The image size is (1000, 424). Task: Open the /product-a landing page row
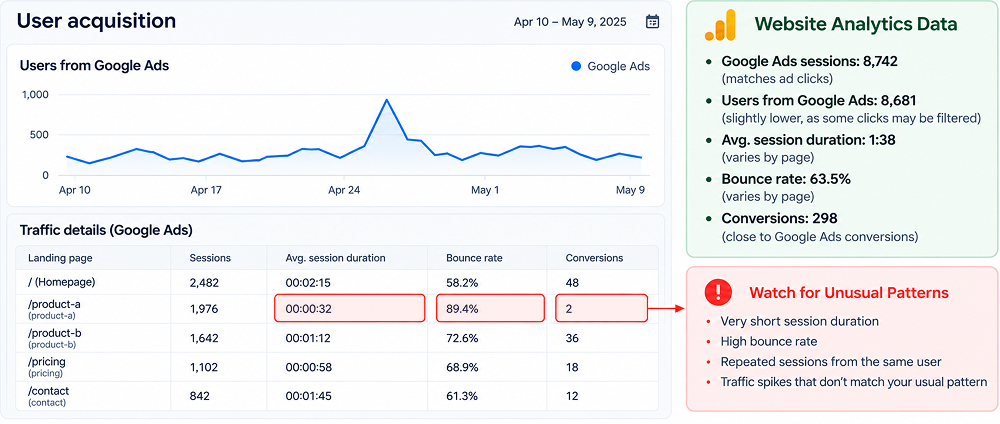338,309
